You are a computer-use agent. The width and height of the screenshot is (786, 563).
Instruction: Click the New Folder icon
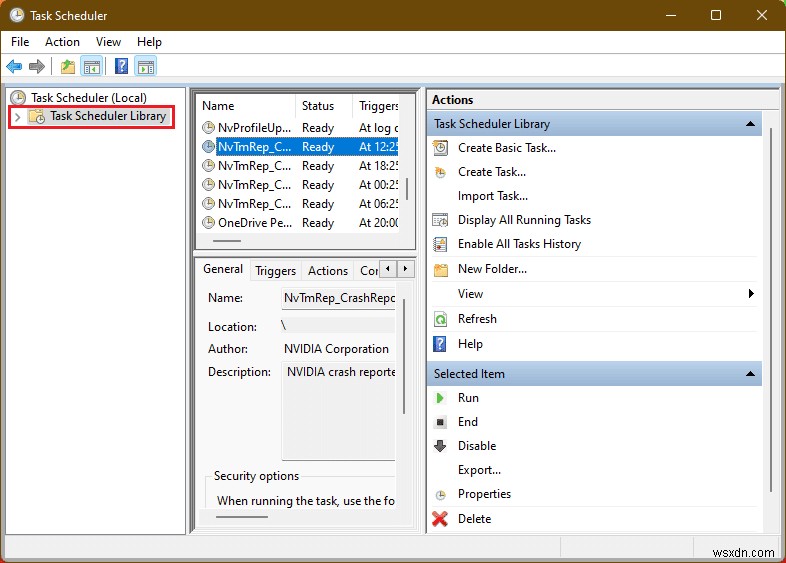pyautogui.click(x=441, y=270)
